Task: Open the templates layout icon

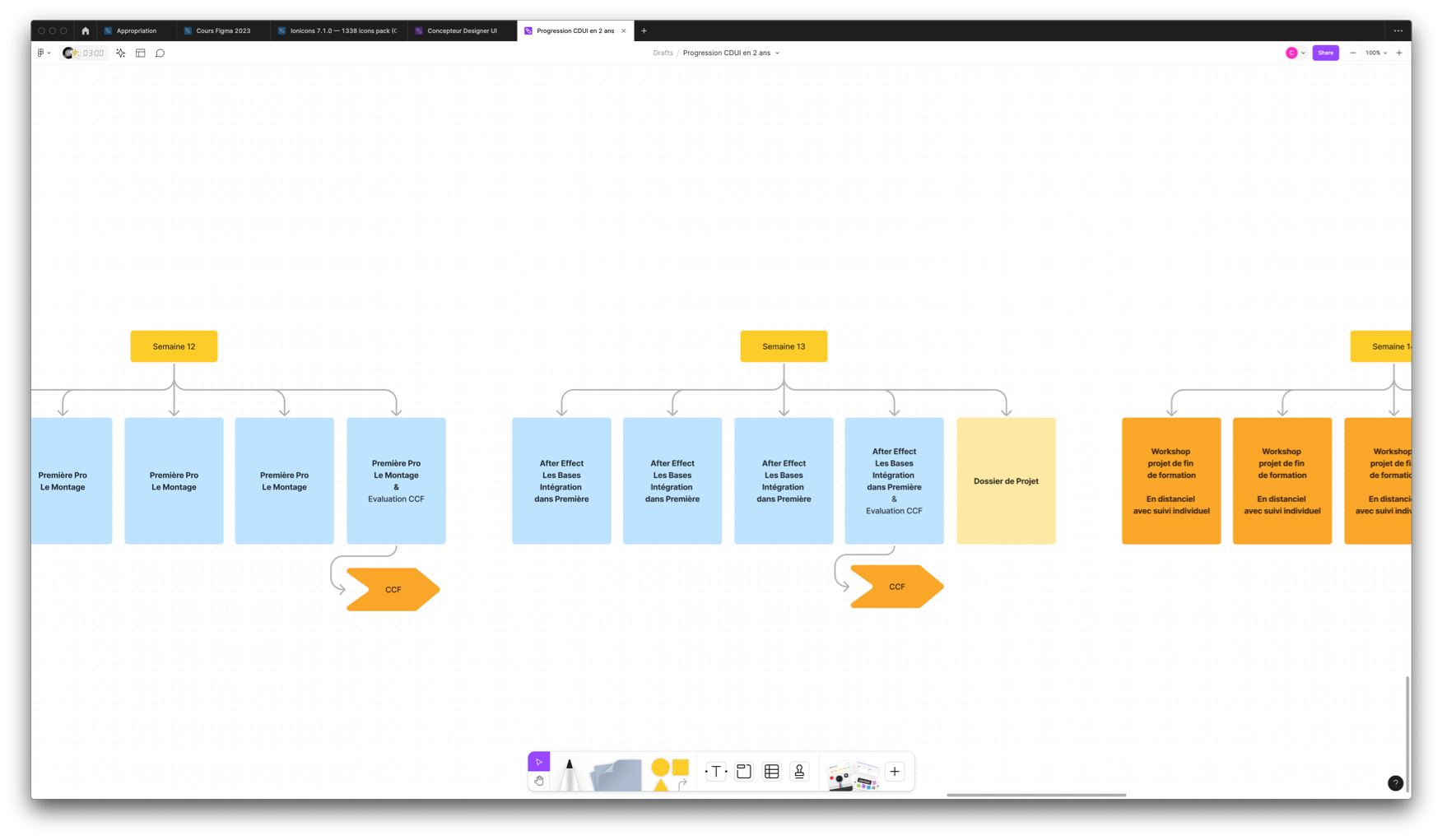Action: [x=141, y=53]
